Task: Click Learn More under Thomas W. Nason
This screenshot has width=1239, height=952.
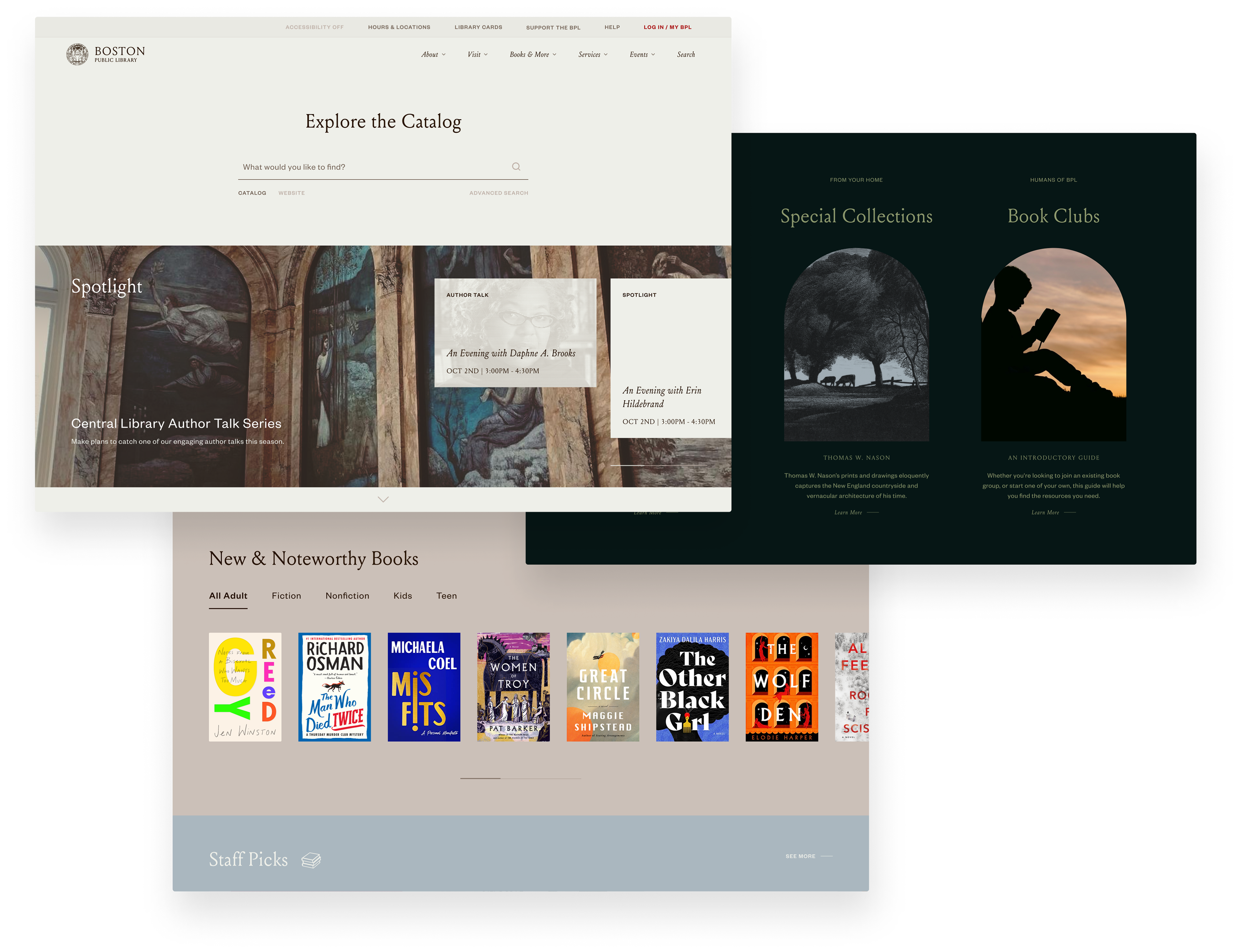Action: pos(856,512)
